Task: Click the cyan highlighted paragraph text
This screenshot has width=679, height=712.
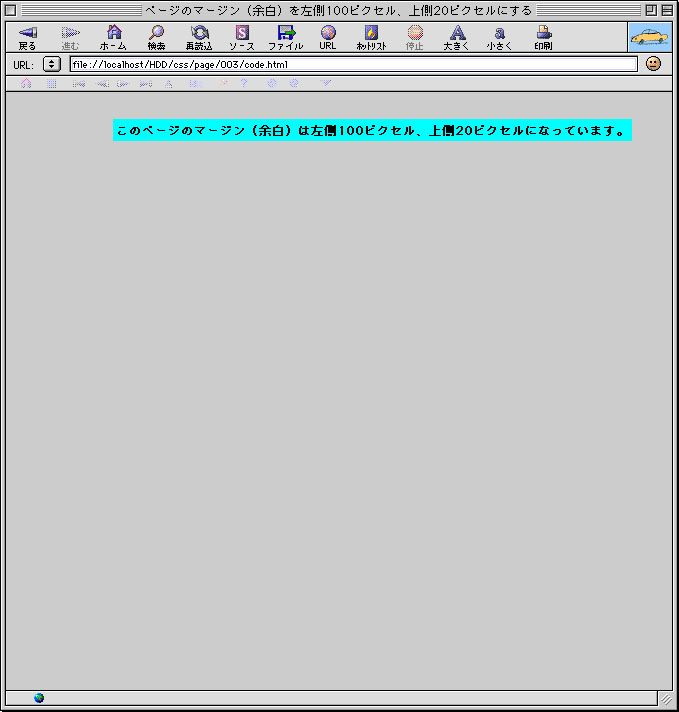Action: coord(372,130)
